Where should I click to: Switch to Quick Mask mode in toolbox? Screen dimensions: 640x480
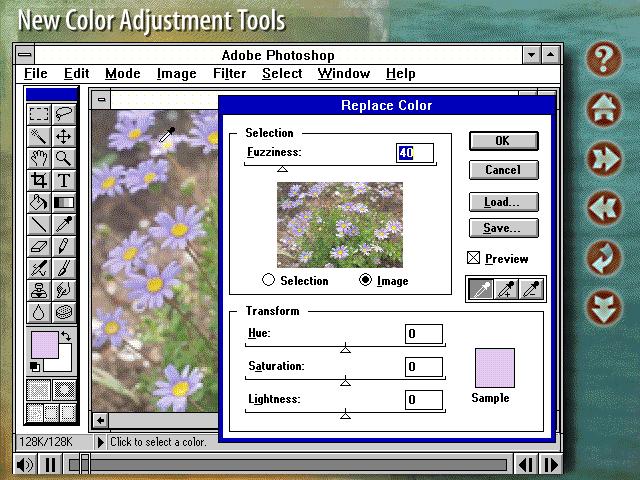tap(64, 389)
